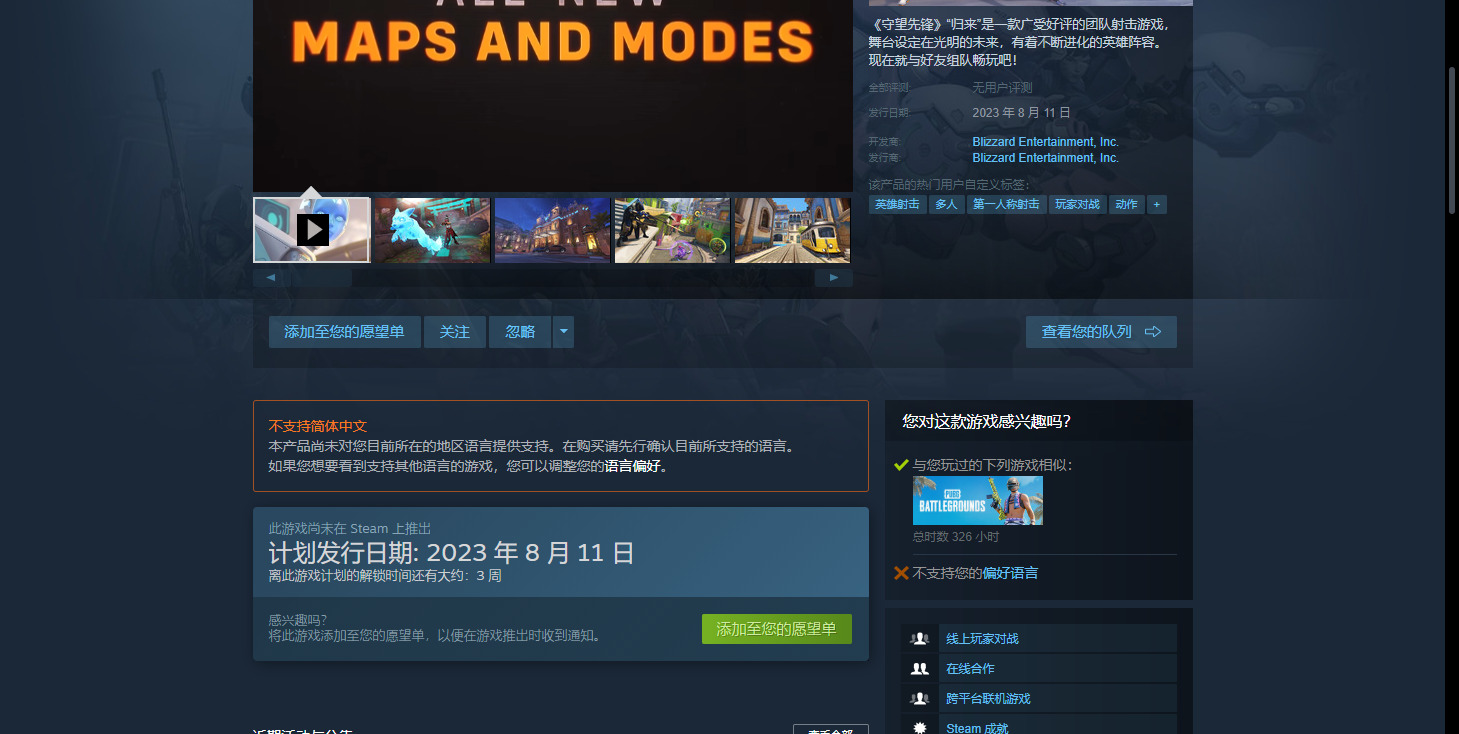
Task: Open the yellow tram street screenshot
Action: pyautogui.click(x=792, y=230)
